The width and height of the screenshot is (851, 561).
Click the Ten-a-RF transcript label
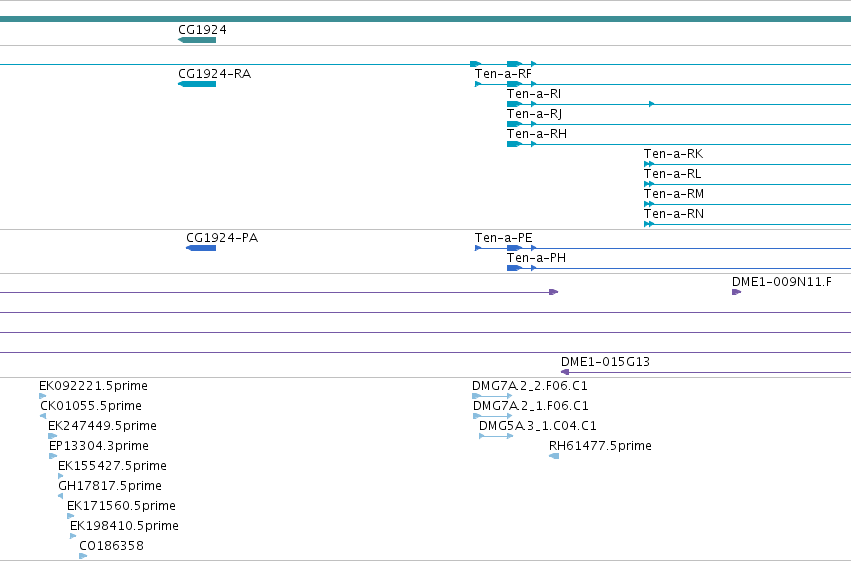click(x=503, y=74)
